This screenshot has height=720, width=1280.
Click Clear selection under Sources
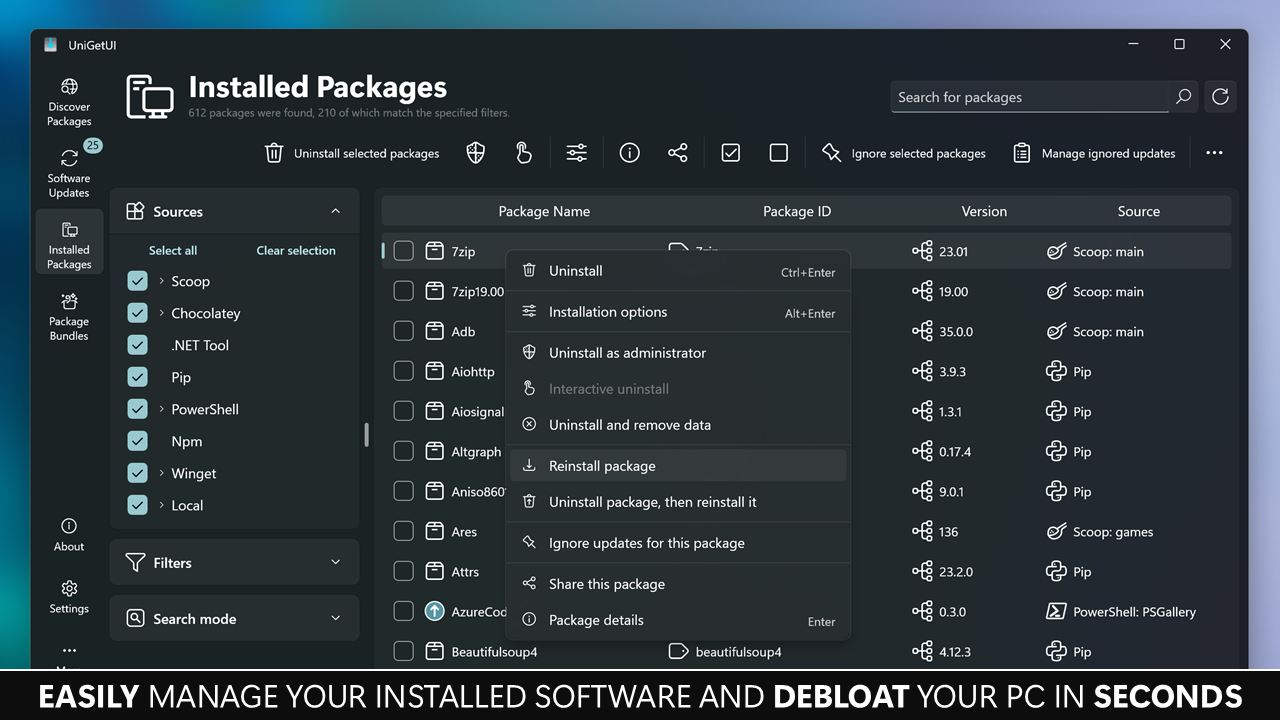point(295,250)
